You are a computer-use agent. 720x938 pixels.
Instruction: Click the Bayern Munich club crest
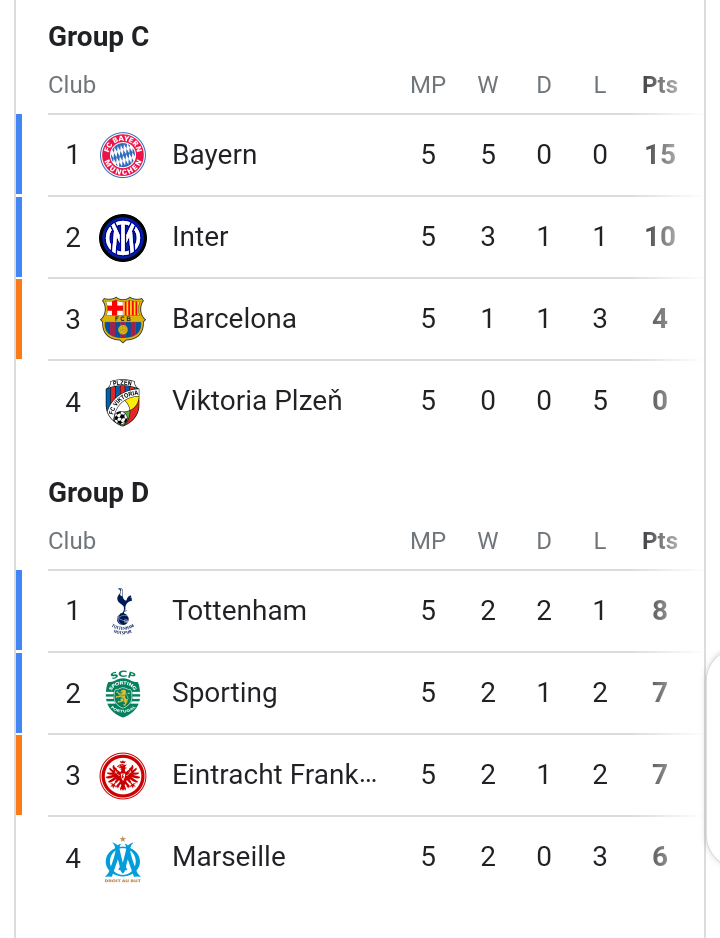pos(123,155)
